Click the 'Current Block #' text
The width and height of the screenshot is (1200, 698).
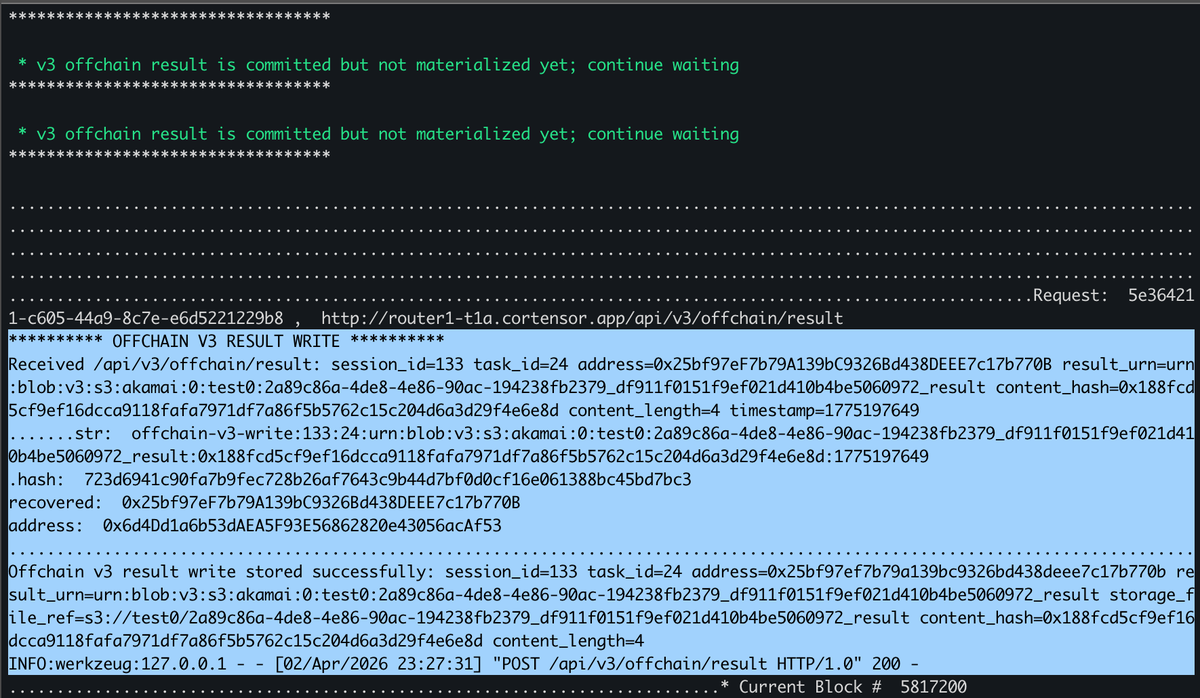(808, 687)
